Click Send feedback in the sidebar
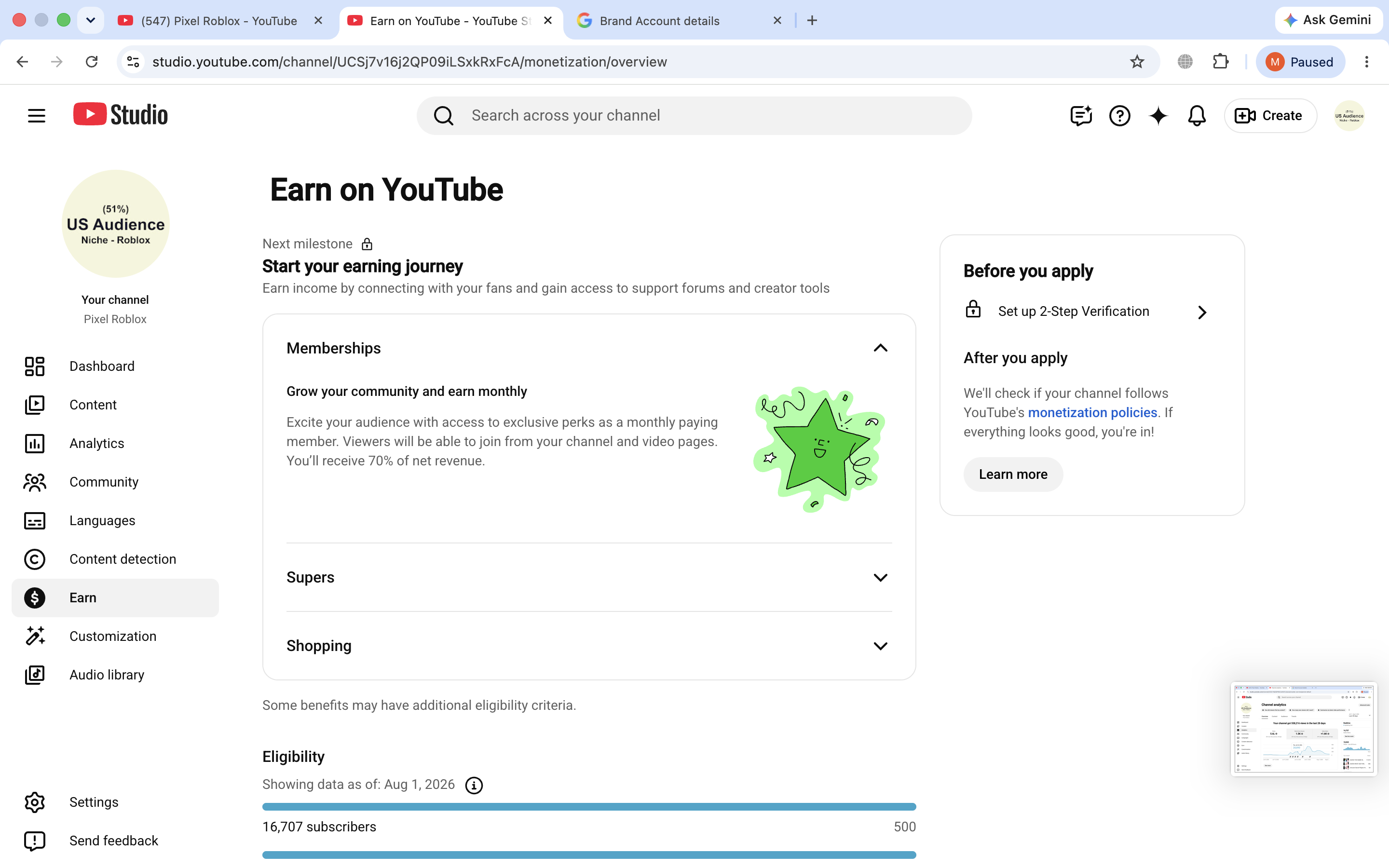The width and height of the screenshot is (1389, 868). point(115,841)
